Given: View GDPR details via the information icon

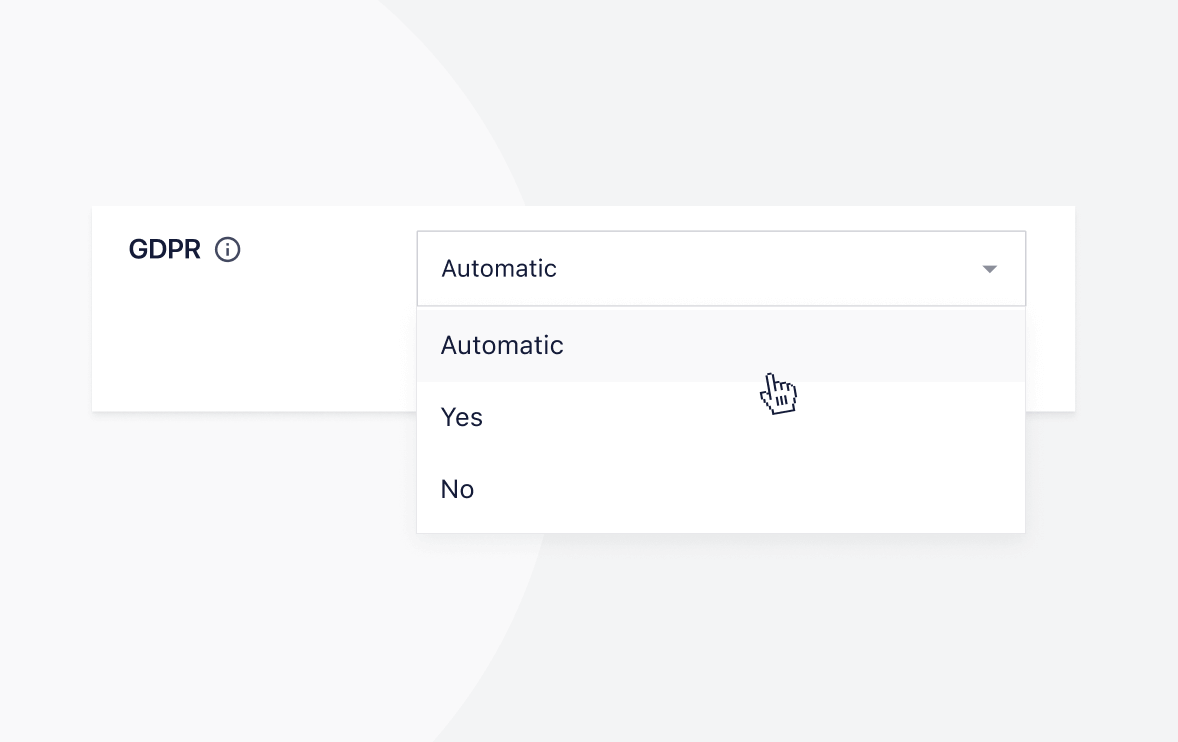Looking at the screenshot, I should click(x=228, y=250).
